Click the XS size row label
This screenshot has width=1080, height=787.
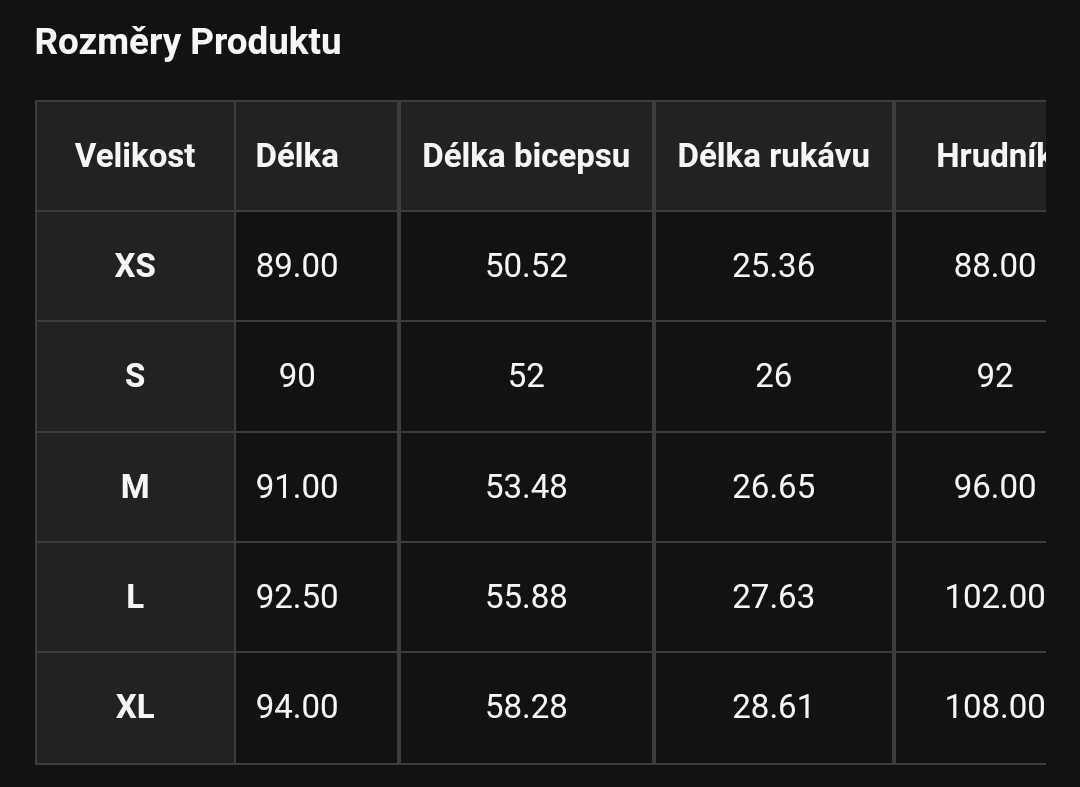(135, 266)
